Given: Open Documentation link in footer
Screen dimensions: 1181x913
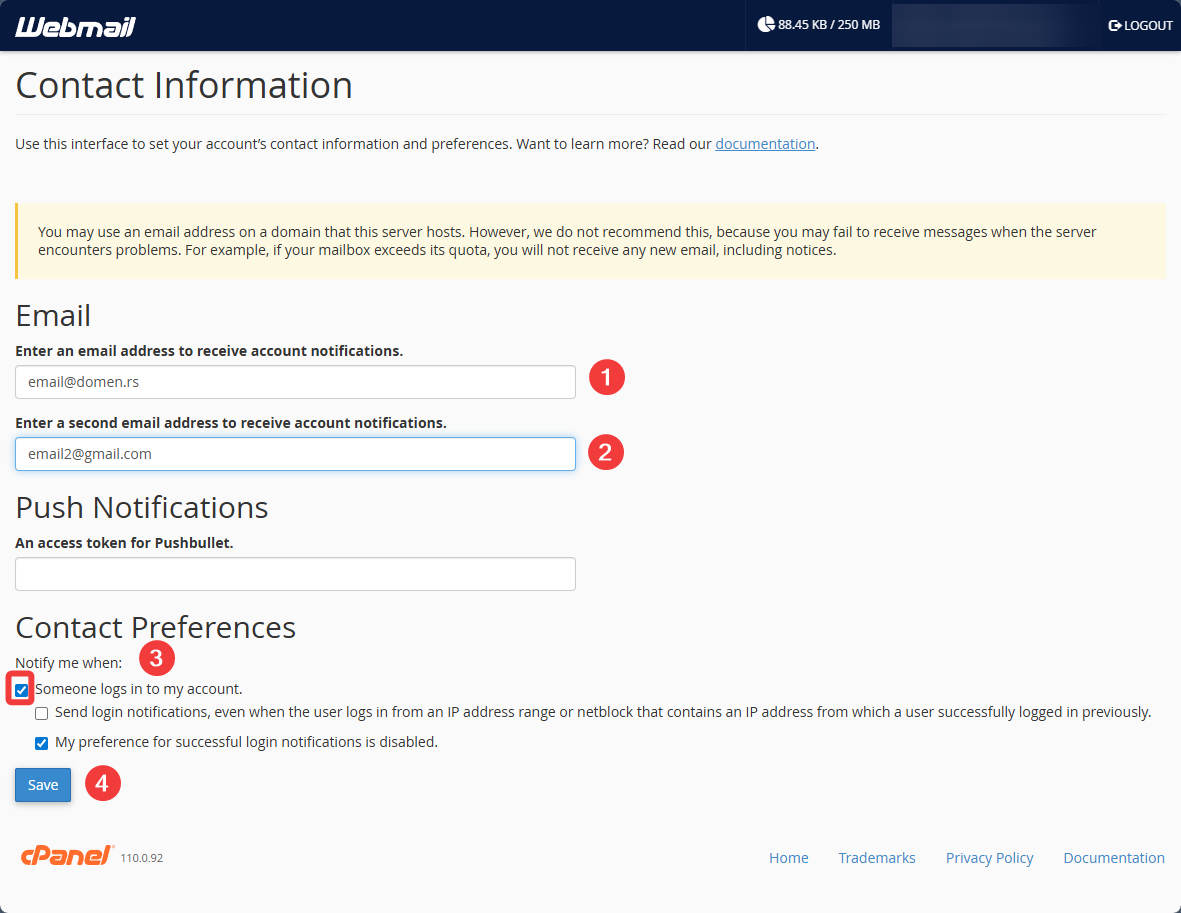Looking at the screenshot, I should coord(1113,858).
